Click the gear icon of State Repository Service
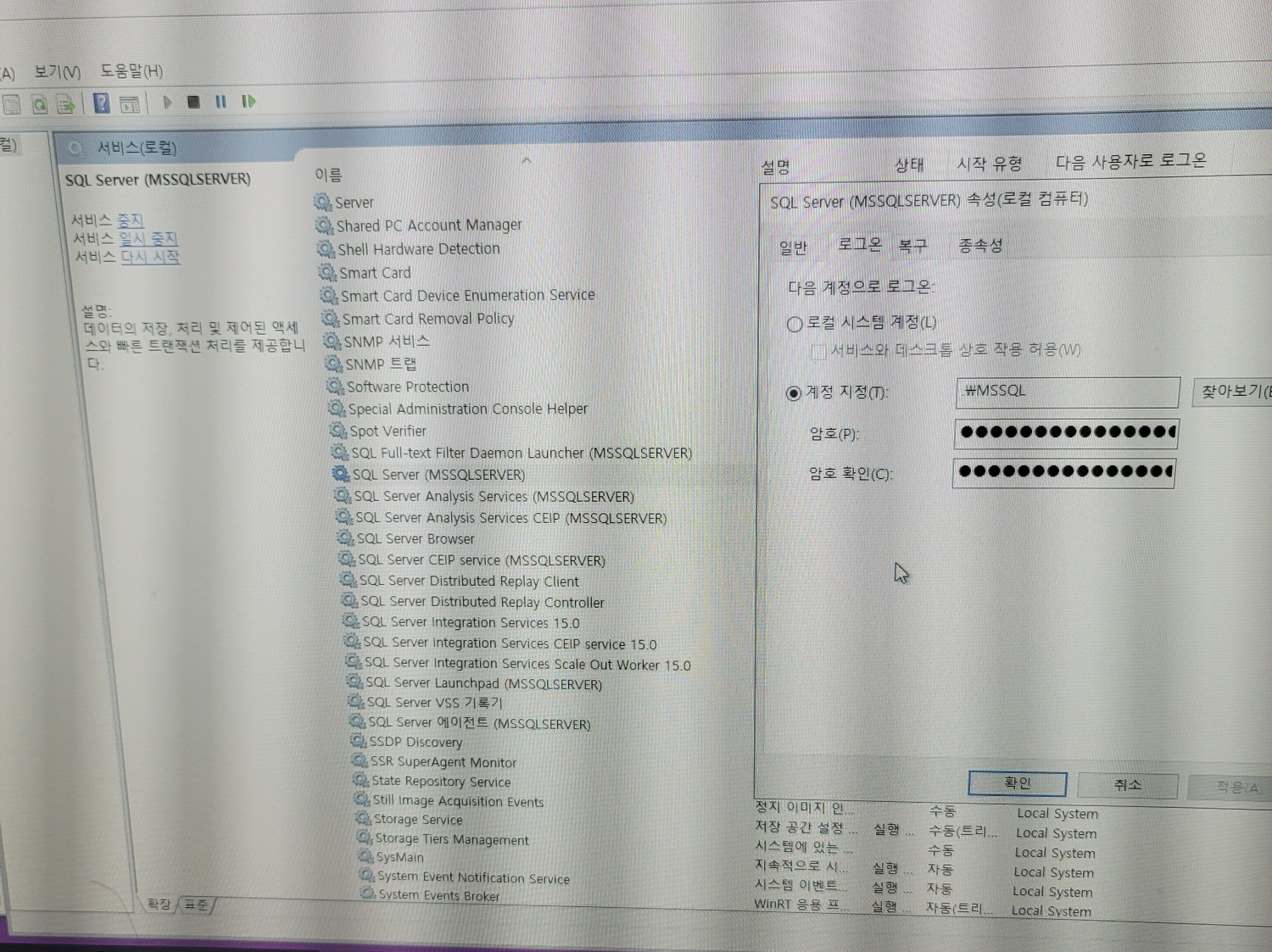The height and width of the screenshot is (952, 1272). 361,780
